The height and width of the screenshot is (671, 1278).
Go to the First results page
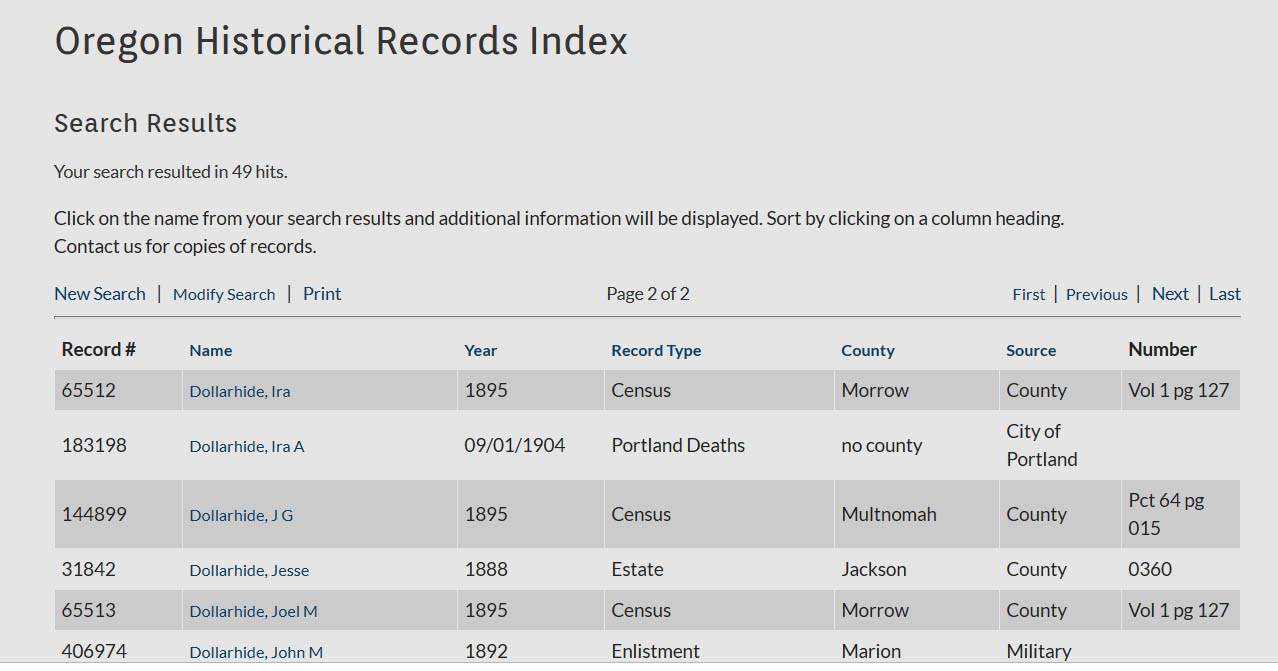tap(1028, 295)
